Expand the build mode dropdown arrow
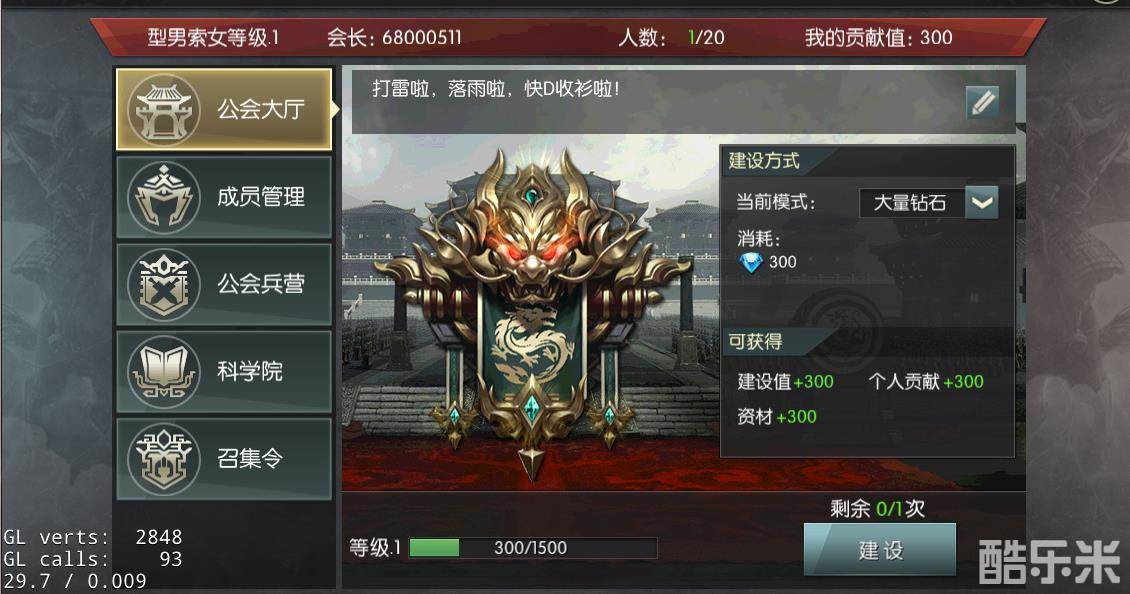 point(982,203)
